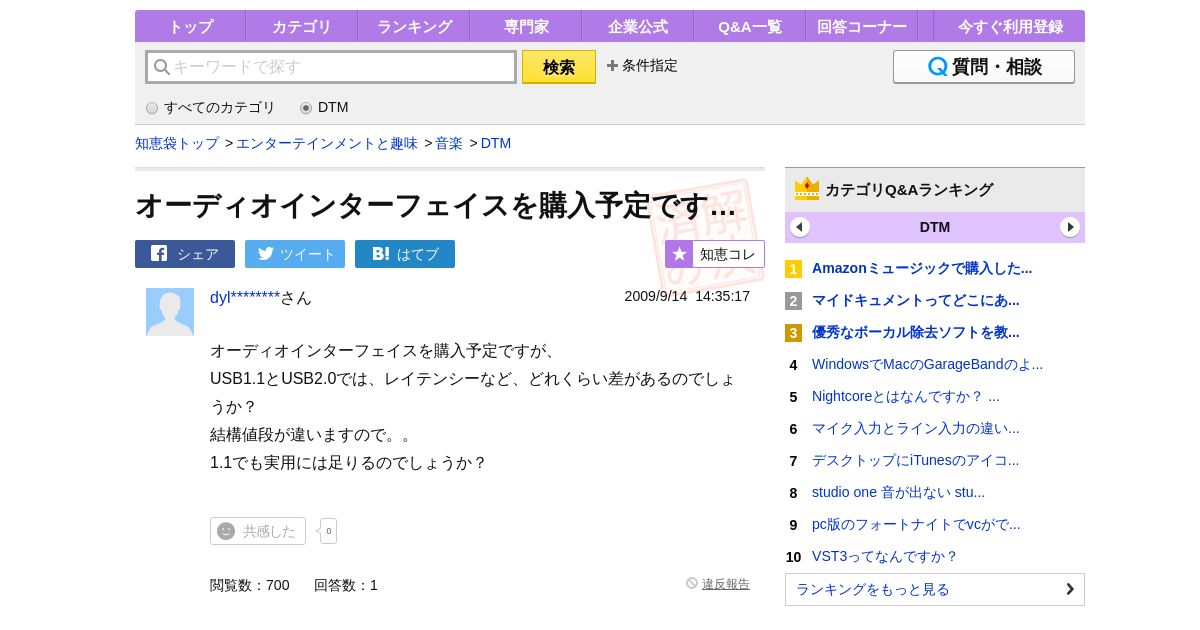Viewport: 1200px width, 630px height.
Task: Show next category with right arrow
Action: point(1070,227)
